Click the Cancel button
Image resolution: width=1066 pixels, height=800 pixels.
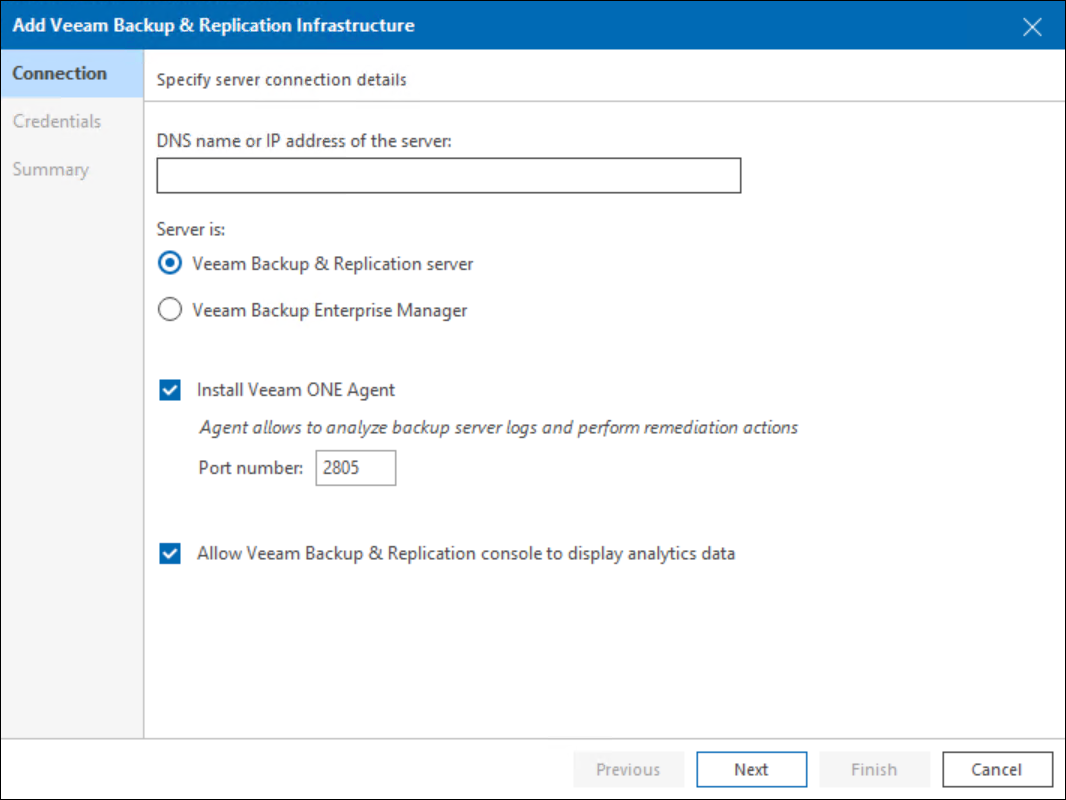997,769
